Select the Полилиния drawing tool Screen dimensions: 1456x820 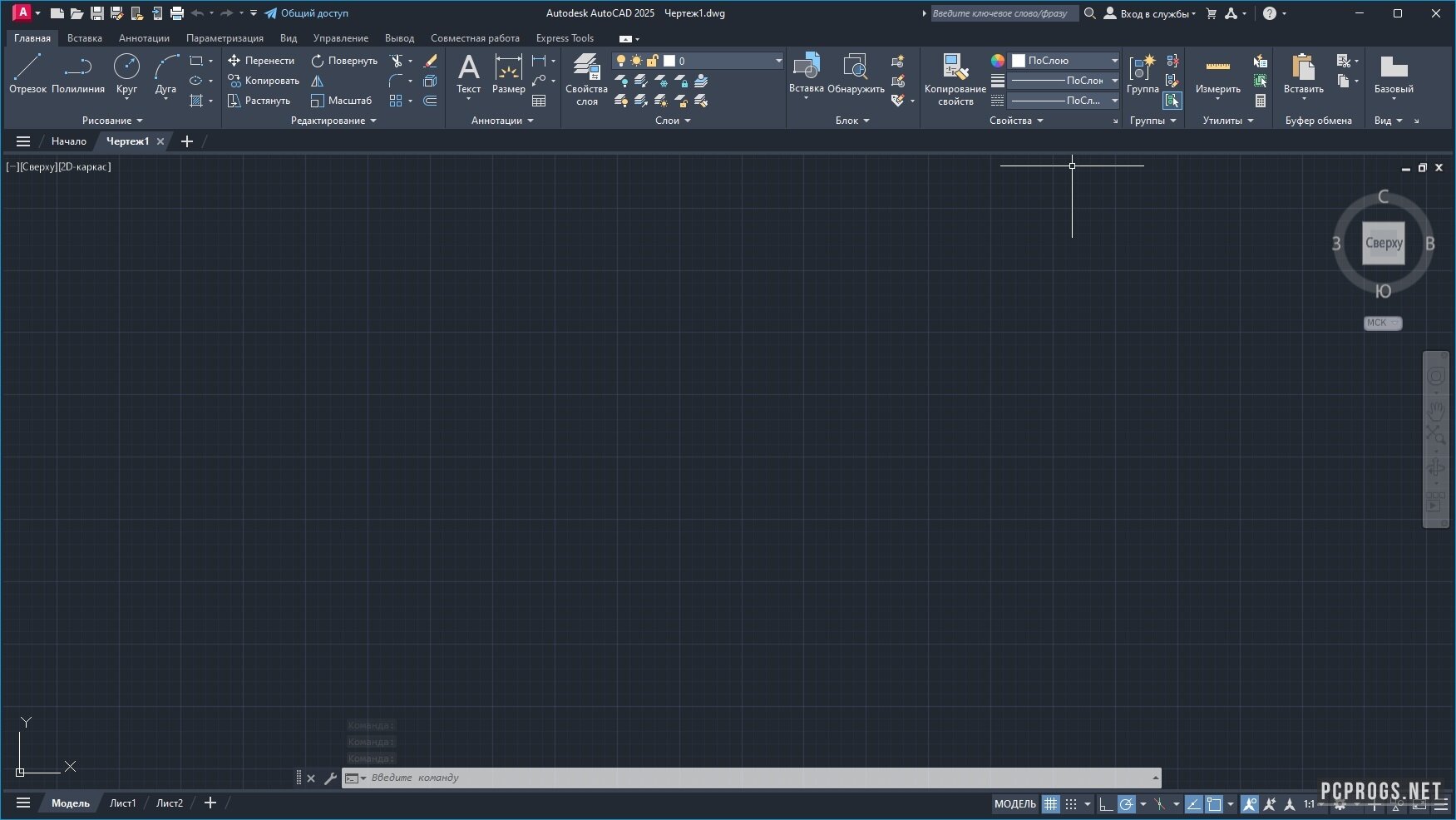(x=78, y=73)
